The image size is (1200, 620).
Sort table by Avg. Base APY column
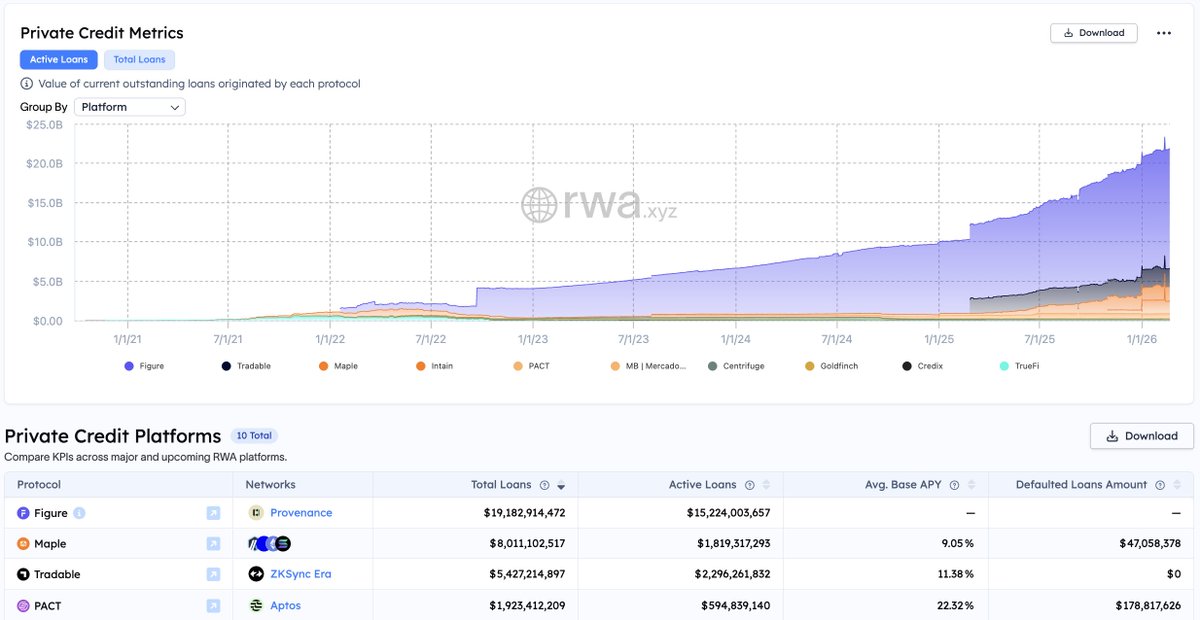(971, 486)
